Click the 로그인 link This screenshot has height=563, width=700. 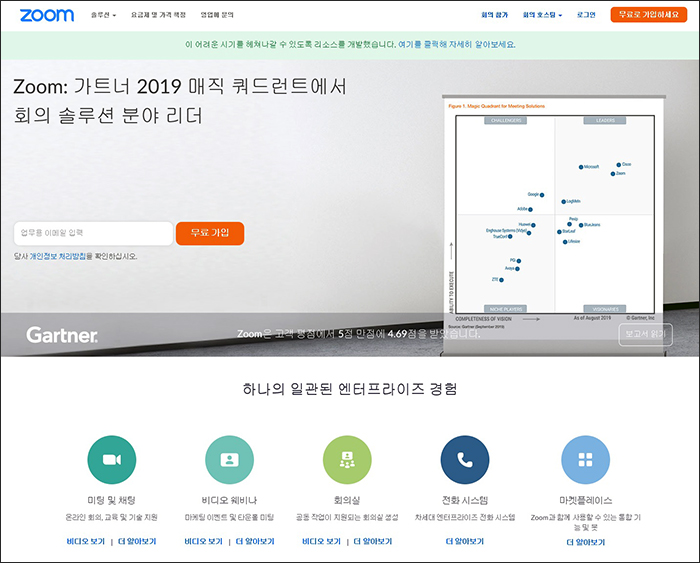point(586,15)
